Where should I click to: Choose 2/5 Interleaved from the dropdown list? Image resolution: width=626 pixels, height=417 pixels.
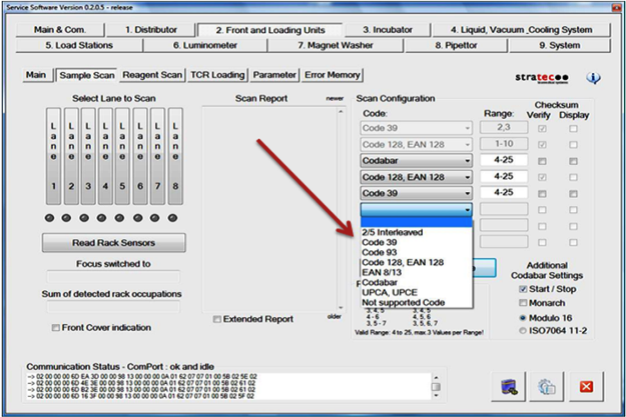(392, 232)
